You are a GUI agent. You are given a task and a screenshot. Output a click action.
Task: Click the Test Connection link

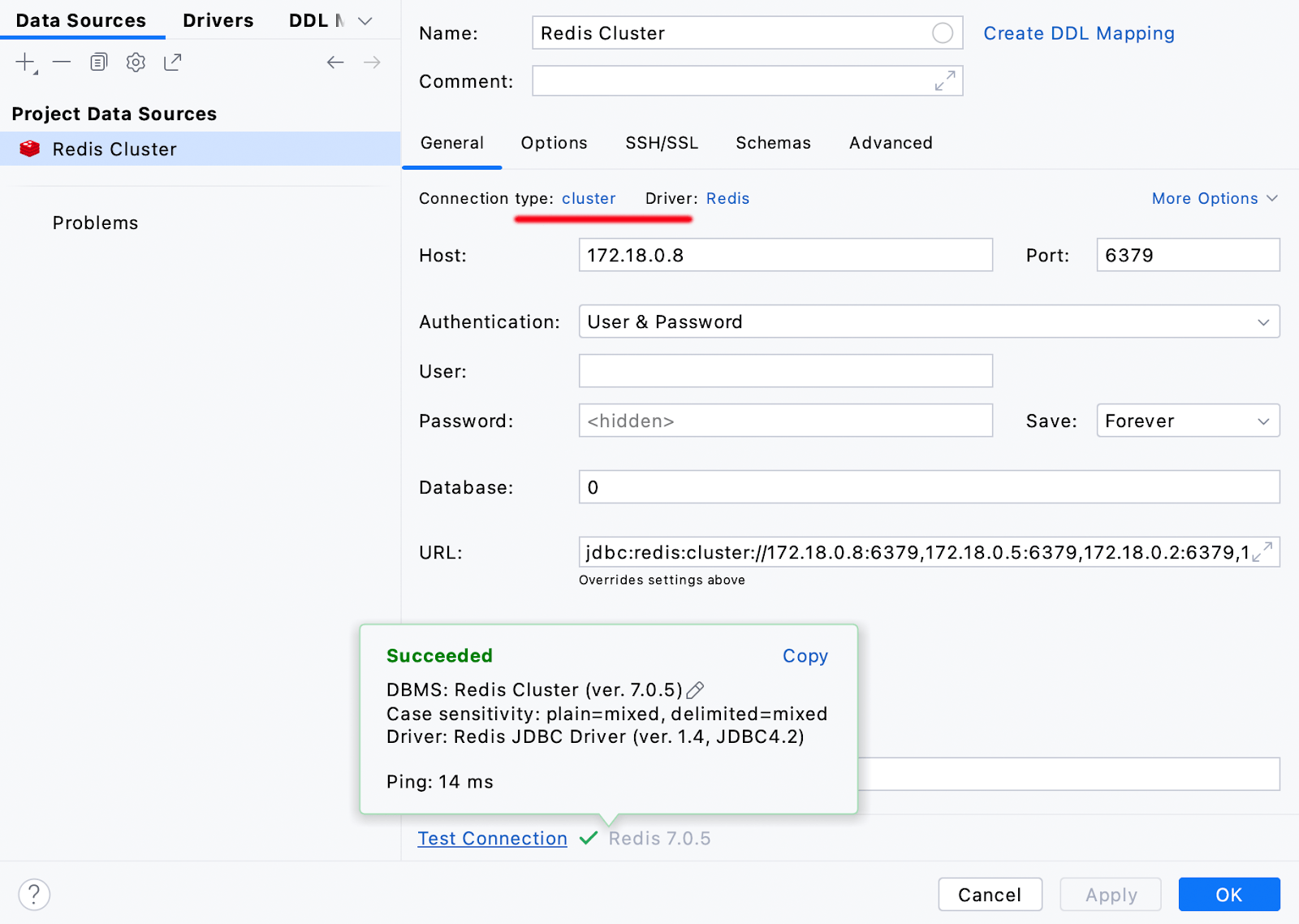(492, 839)
